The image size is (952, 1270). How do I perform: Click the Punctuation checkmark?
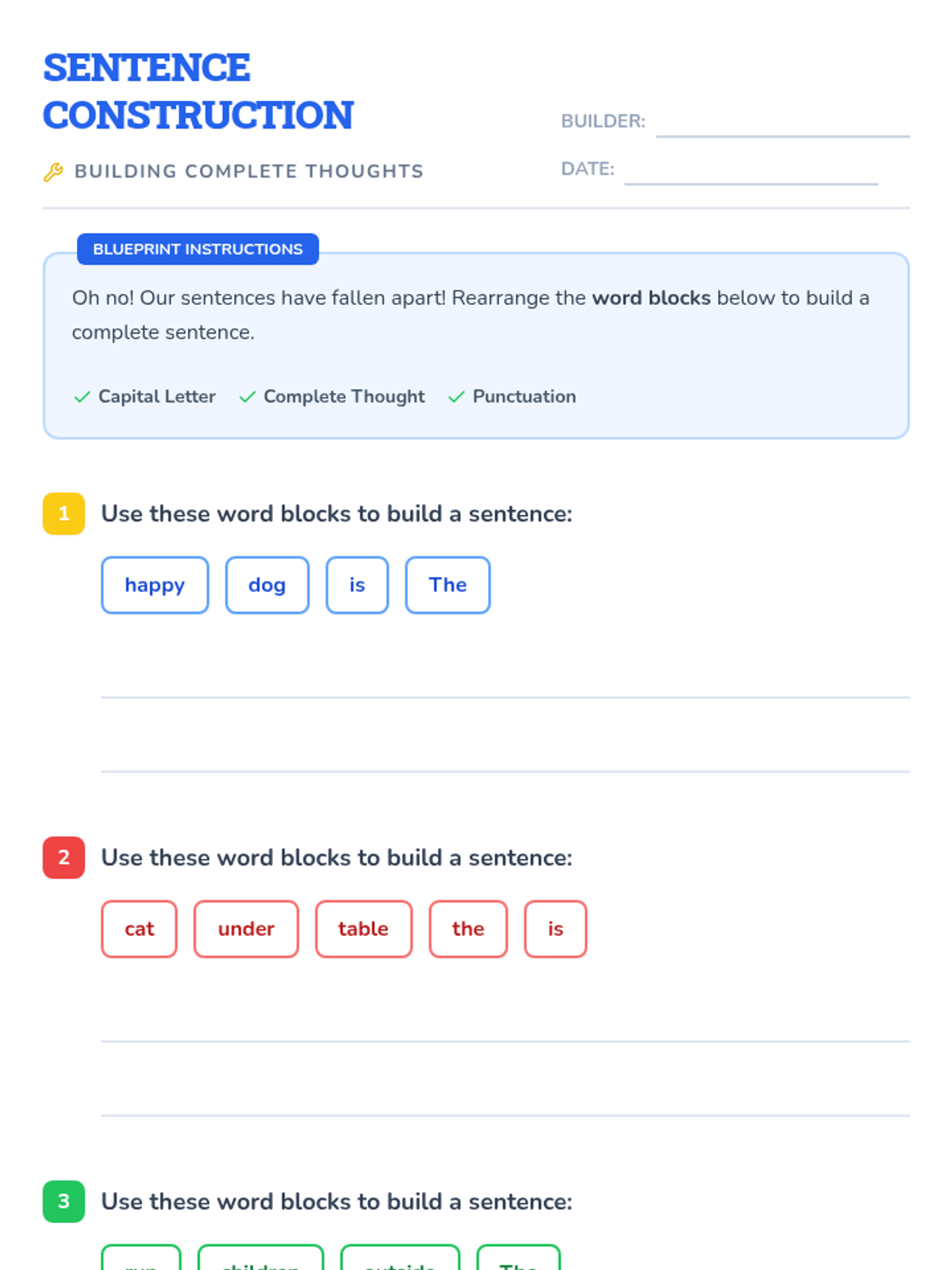(456, 397)
